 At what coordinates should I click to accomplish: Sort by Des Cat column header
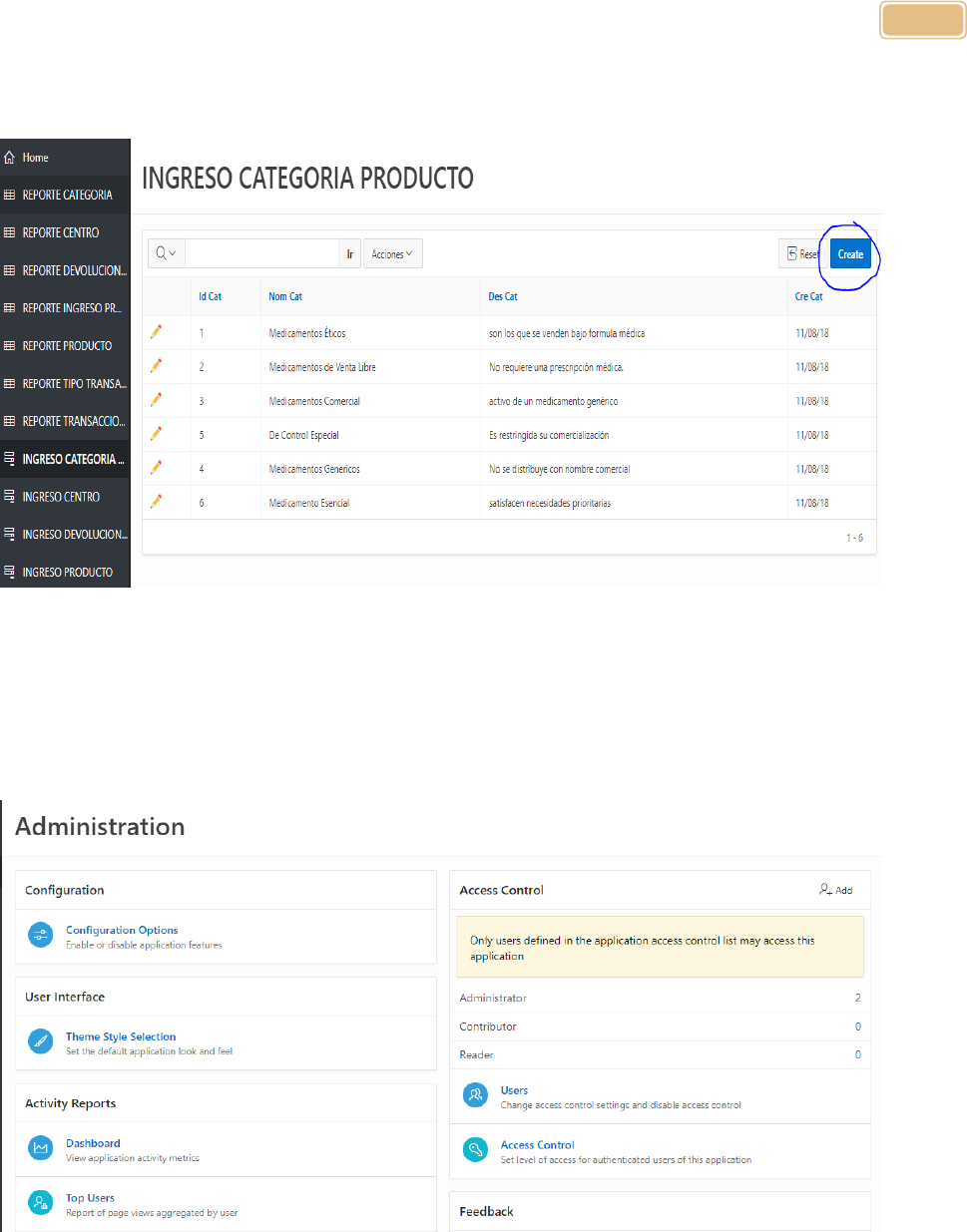pyautogui.click(x=503, y=296)
